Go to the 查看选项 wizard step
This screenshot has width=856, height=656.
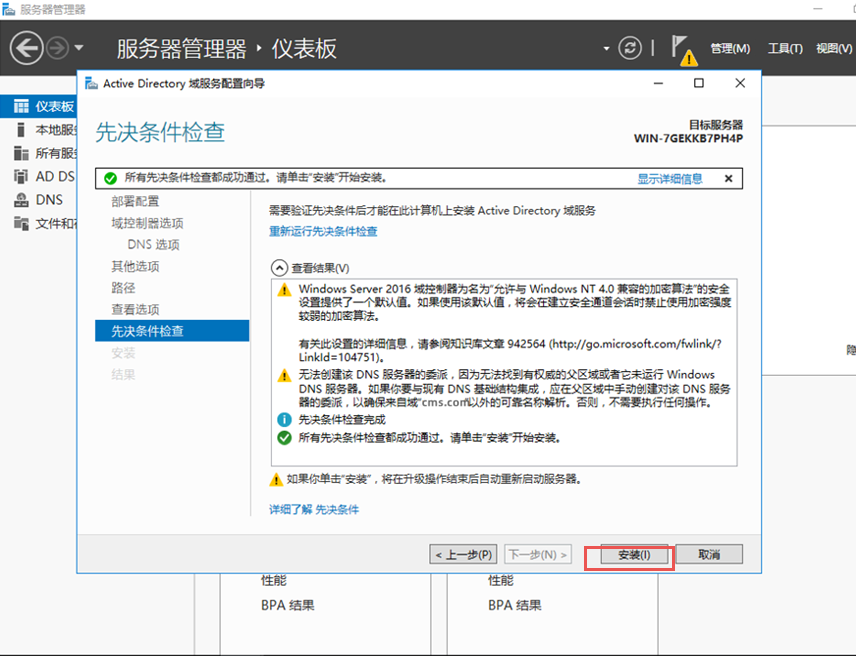(x=135, y=309)
